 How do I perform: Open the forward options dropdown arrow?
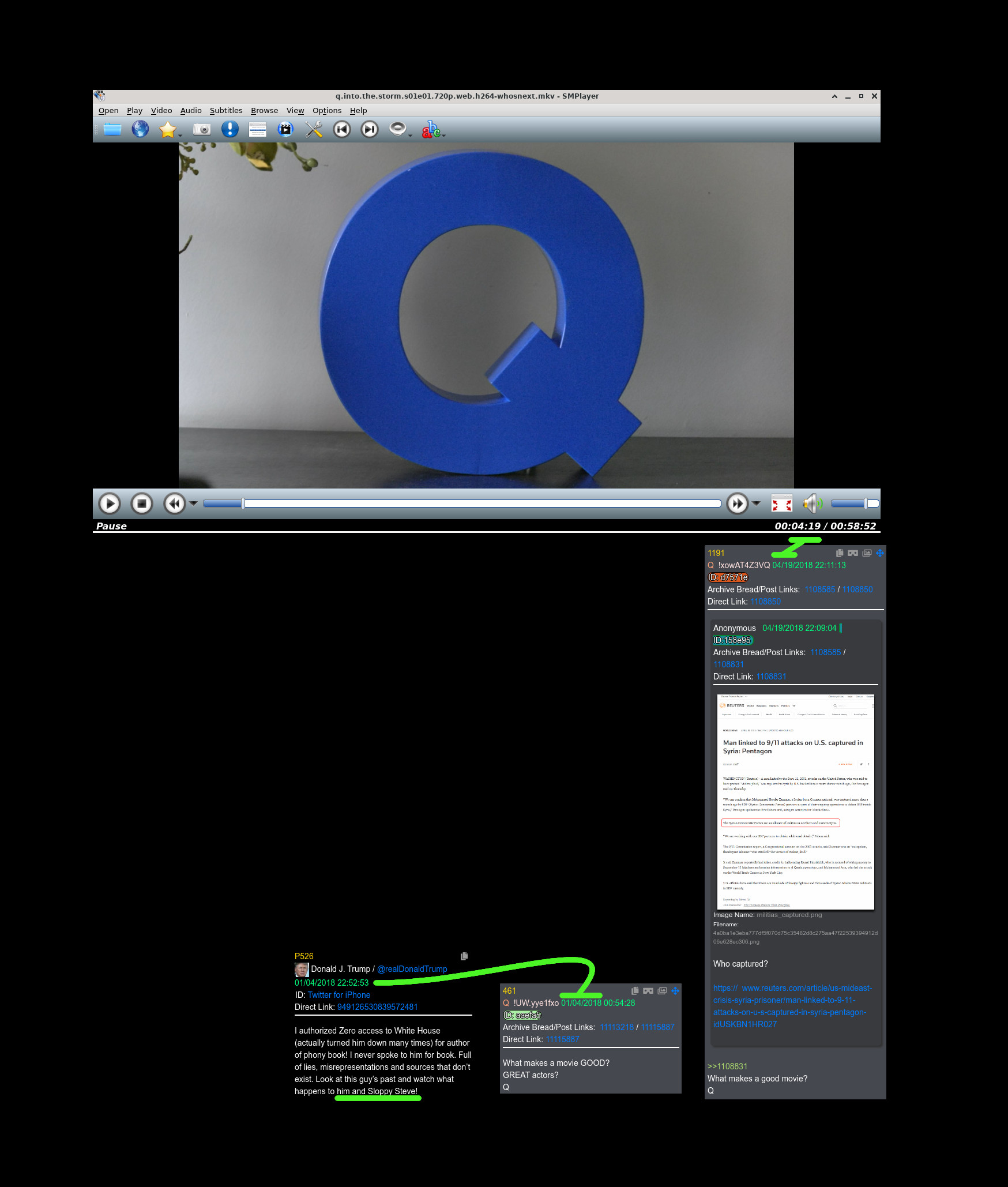[x=756, y=504]
